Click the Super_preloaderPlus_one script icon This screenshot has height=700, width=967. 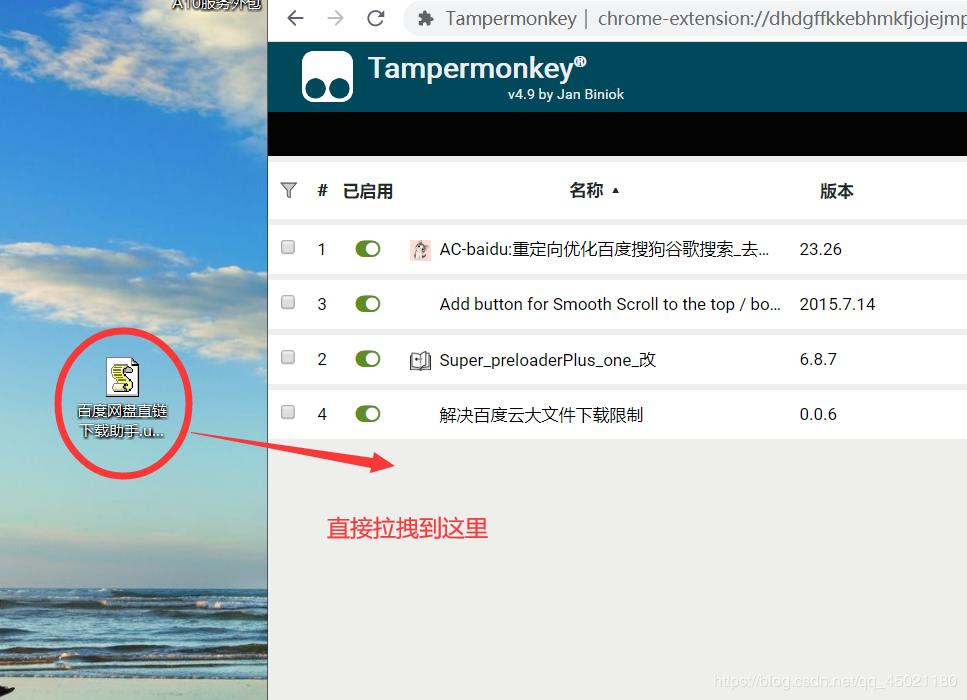click(421, 360)
